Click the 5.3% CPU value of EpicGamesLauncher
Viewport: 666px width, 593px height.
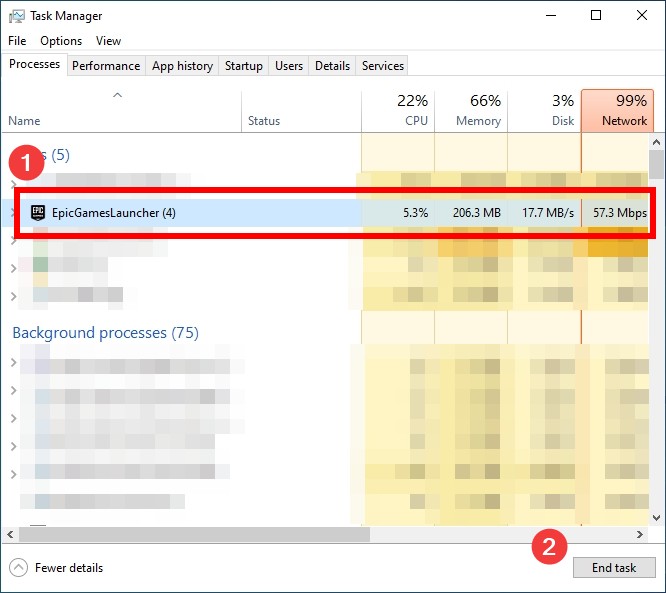click(x=415, y=213)
